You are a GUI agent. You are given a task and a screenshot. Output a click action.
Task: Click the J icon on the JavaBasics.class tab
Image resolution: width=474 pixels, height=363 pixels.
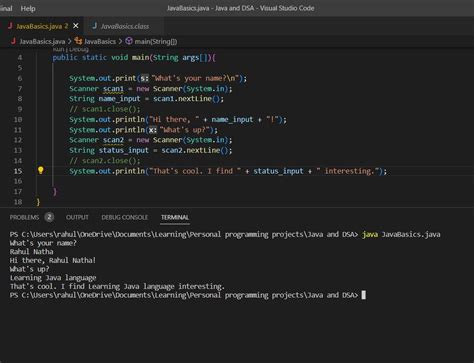point(95,26)
